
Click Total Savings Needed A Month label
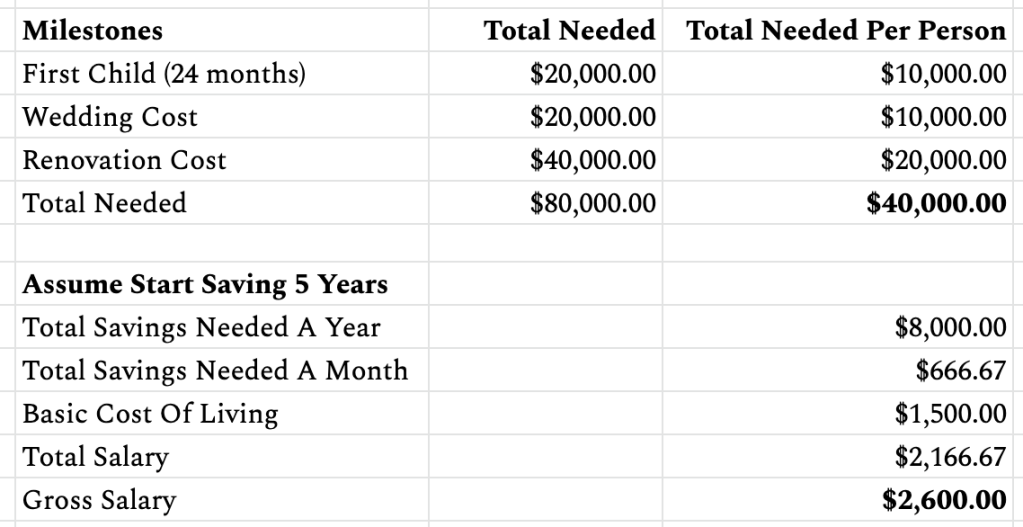click(x=215, y=370)
